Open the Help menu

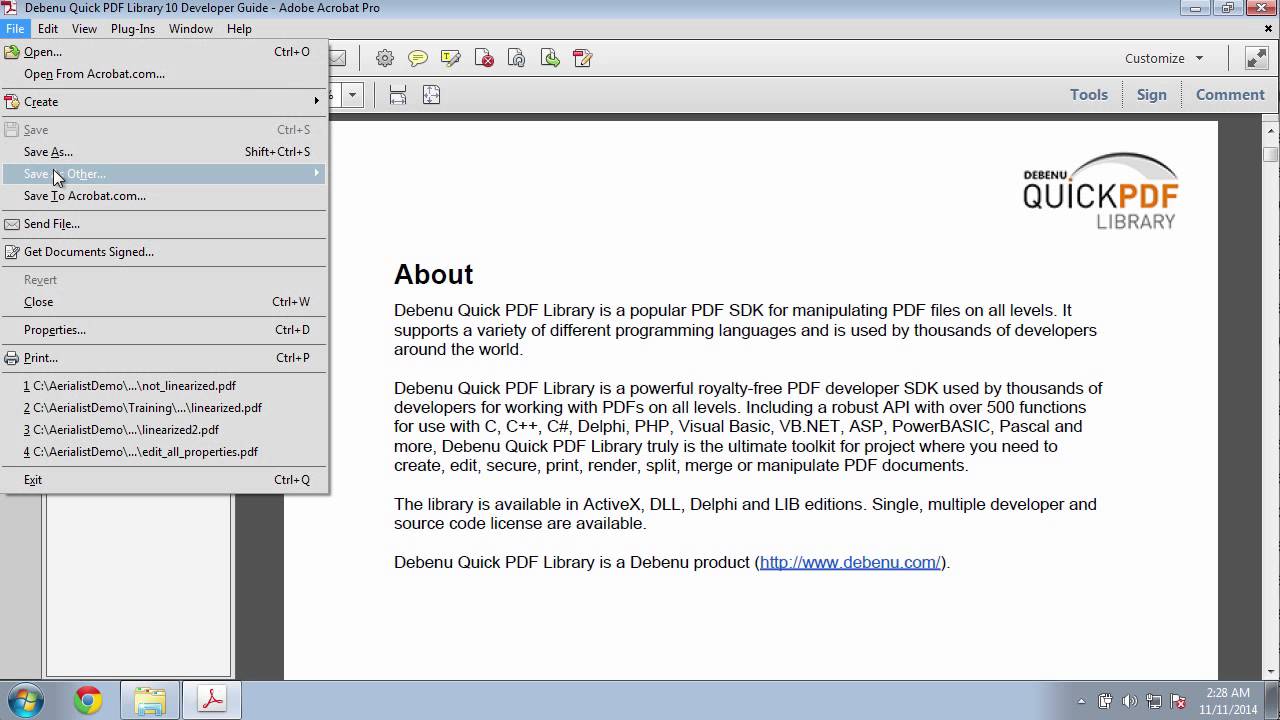[x=239, y=29]
